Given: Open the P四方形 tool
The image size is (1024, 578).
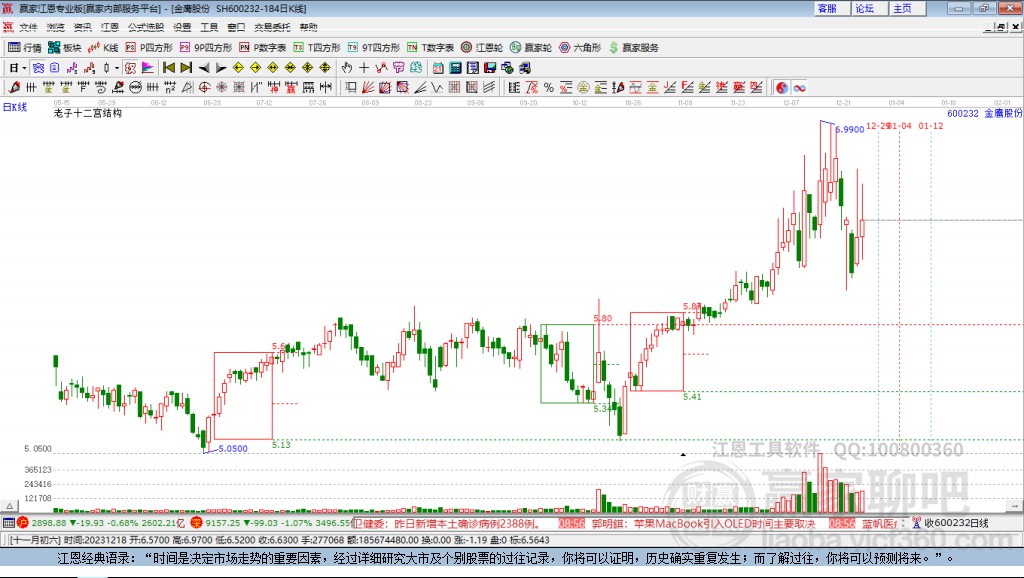Looking at the screenshot, I should [x=149, y=48].
